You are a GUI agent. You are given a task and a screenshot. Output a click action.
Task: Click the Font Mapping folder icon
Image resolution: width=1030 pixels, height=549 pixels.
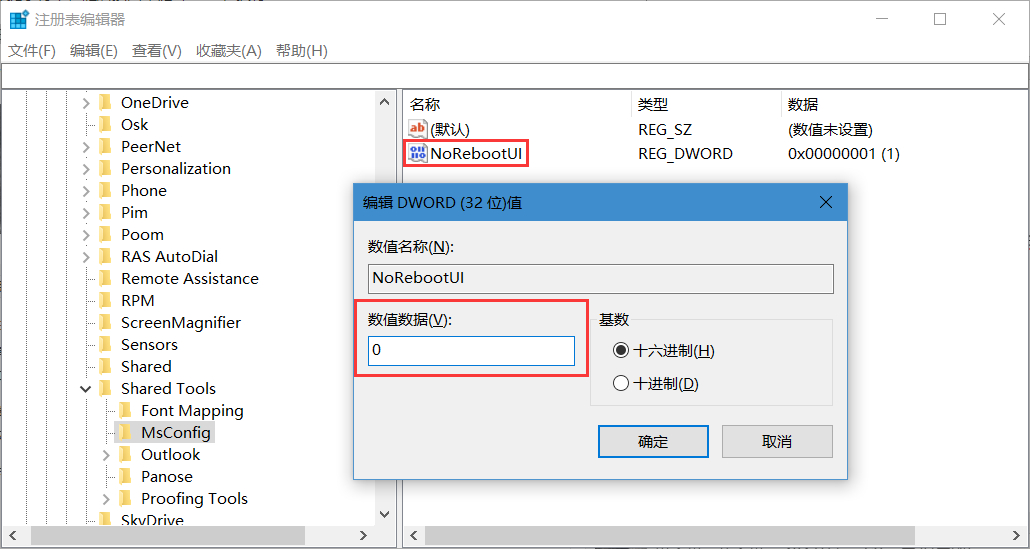tap(125, 410)
